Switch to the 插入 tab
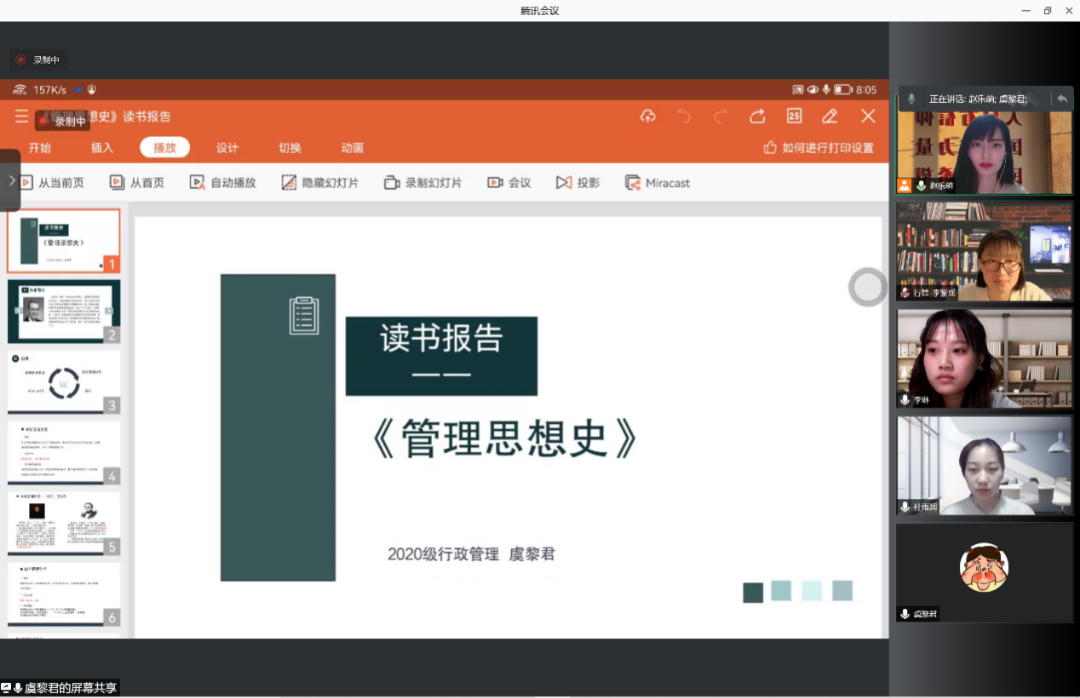The image size is (1080, 698). [102, 148]
